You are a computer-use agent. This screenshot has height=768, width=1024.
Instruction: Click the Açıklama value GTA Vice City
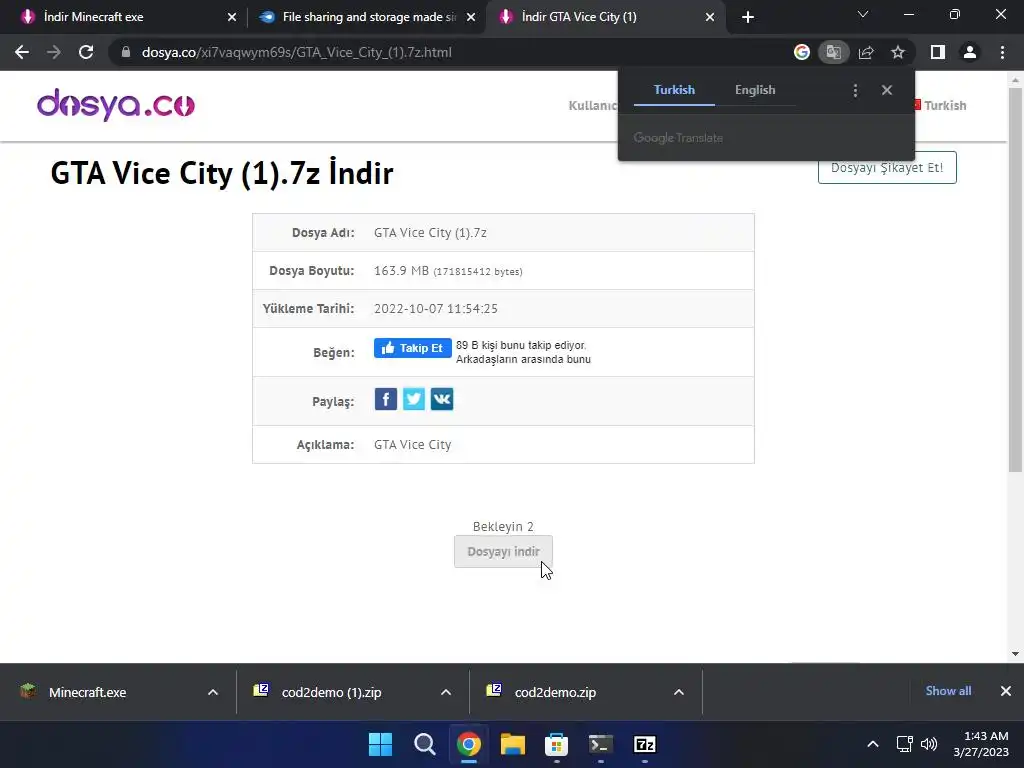click(x=413, y=445)
